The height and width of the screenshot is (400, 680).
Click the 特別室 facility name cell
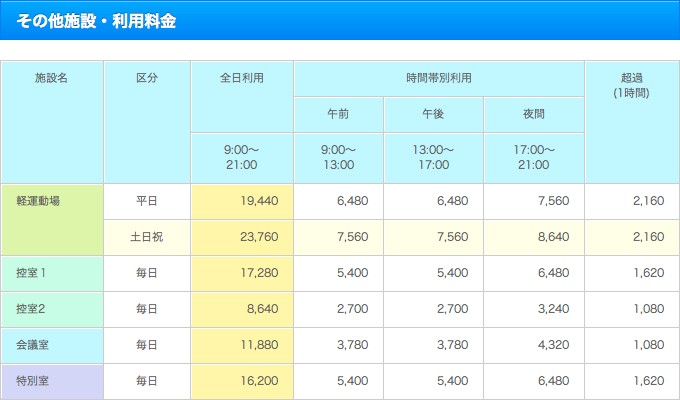click(x=52, y=381)
